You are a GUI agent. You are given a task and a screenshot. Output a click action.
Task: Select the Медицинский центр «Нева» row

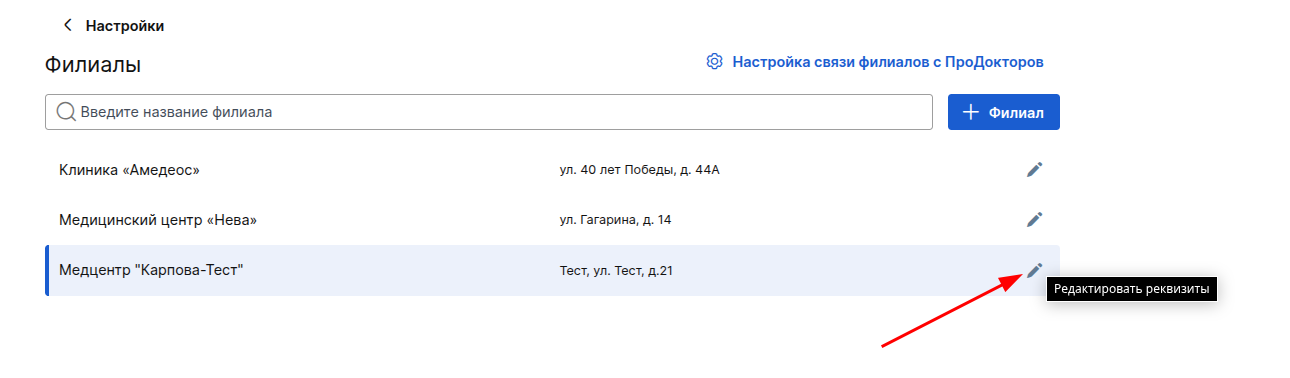[x=552, y=219]
